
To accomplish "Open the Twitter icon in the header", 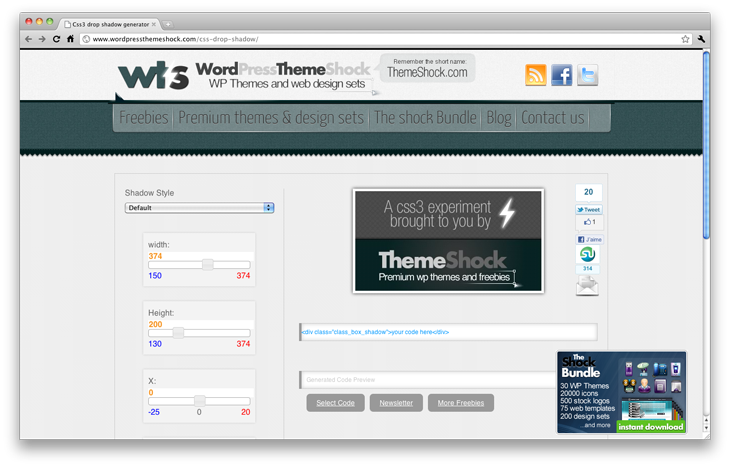I will [x=588, y=75].
